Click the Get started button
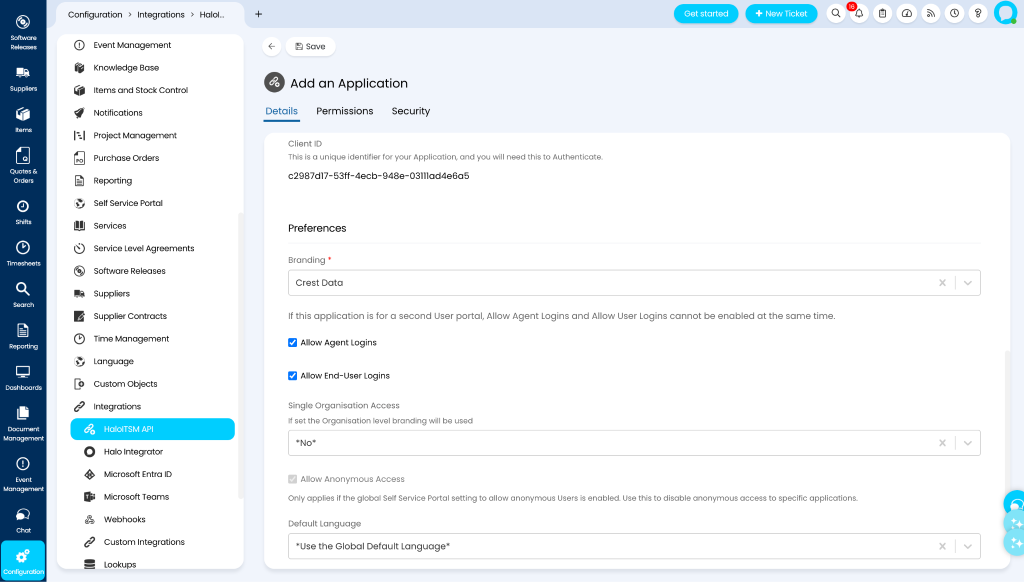 (x=706, y=14)
